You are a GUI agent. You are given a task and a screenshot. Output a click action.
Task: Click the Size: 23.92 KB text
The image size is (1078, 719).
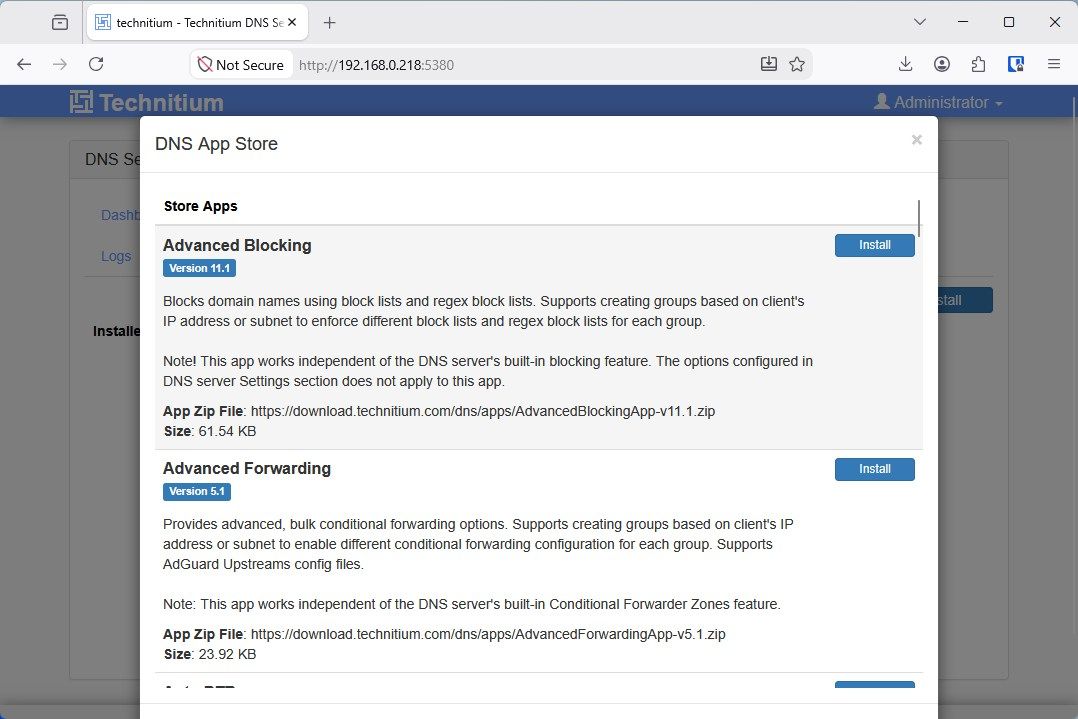pyautogui.click(x=210, y=654)
